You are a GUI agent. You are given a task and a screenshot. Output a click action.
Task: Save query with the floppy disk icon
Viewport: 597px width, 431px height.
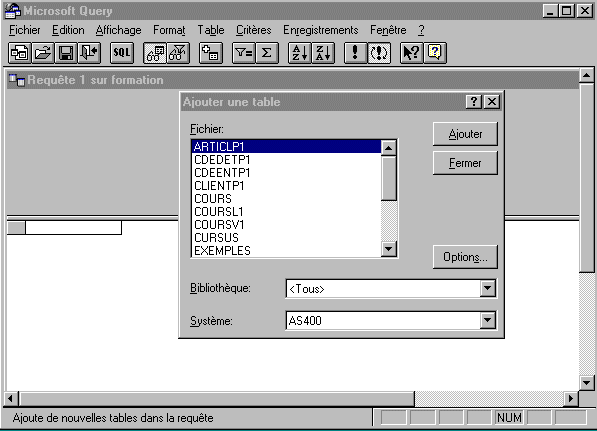[66, 53]
